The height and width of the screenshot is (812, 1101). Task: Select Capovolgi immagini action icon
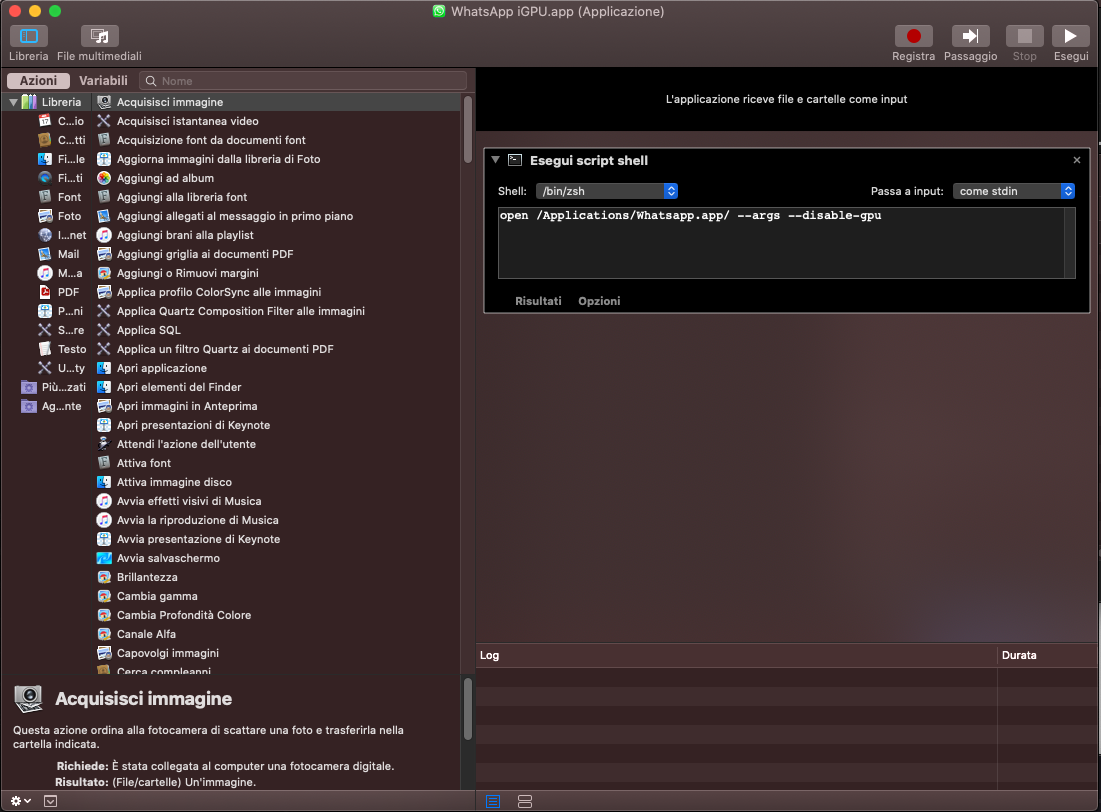(x=104, y=652)
